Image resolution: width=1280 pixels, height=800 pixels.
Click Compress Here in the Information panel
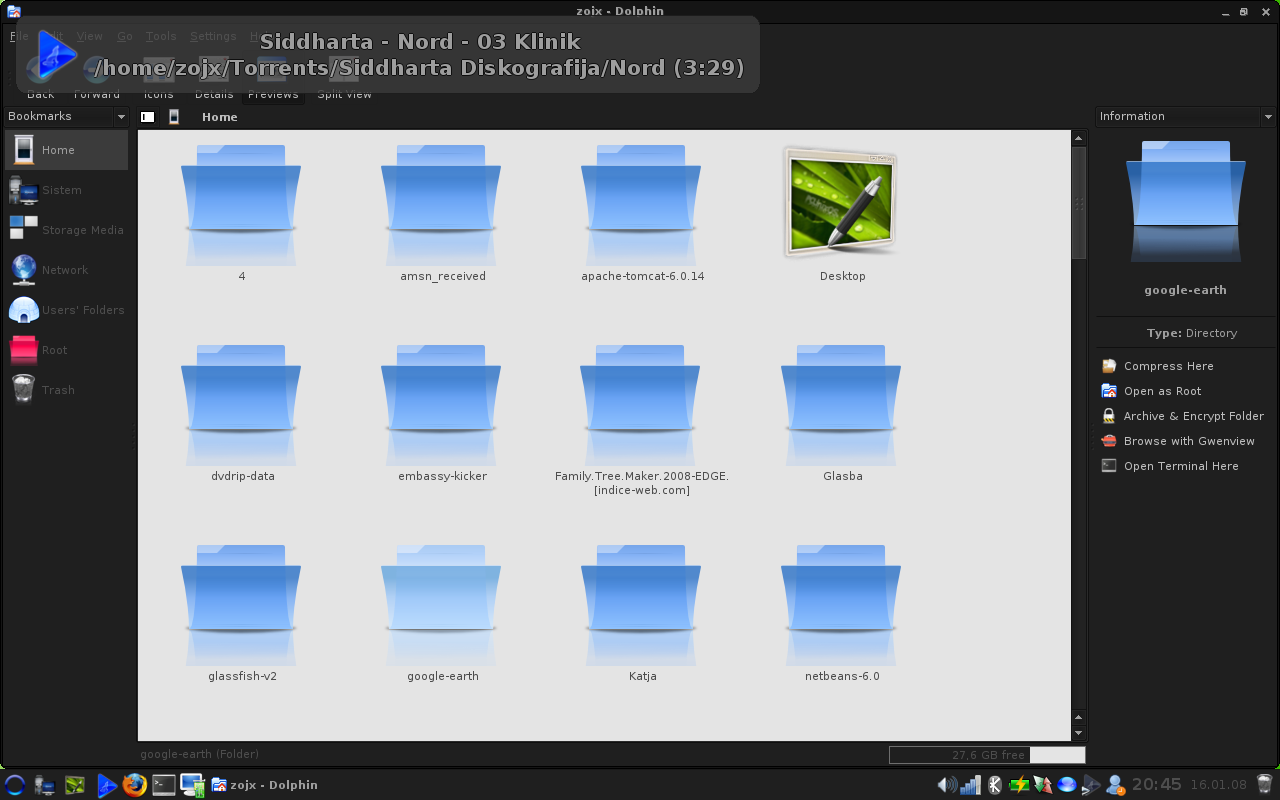pos(1169,366)
